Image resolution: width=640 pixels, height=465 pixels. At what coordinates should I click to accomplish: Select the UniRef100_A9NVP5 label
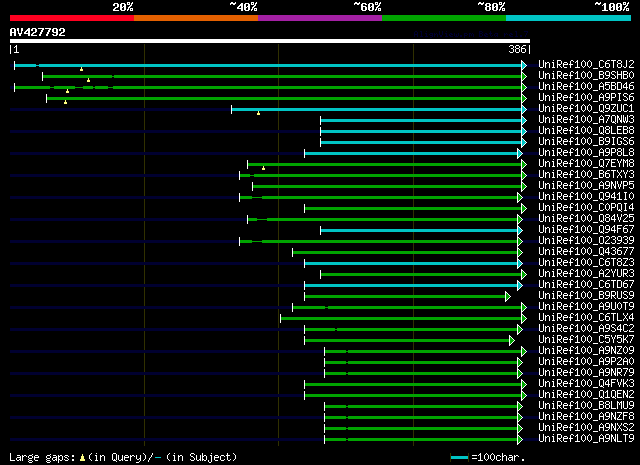click(x=586, y=186)
